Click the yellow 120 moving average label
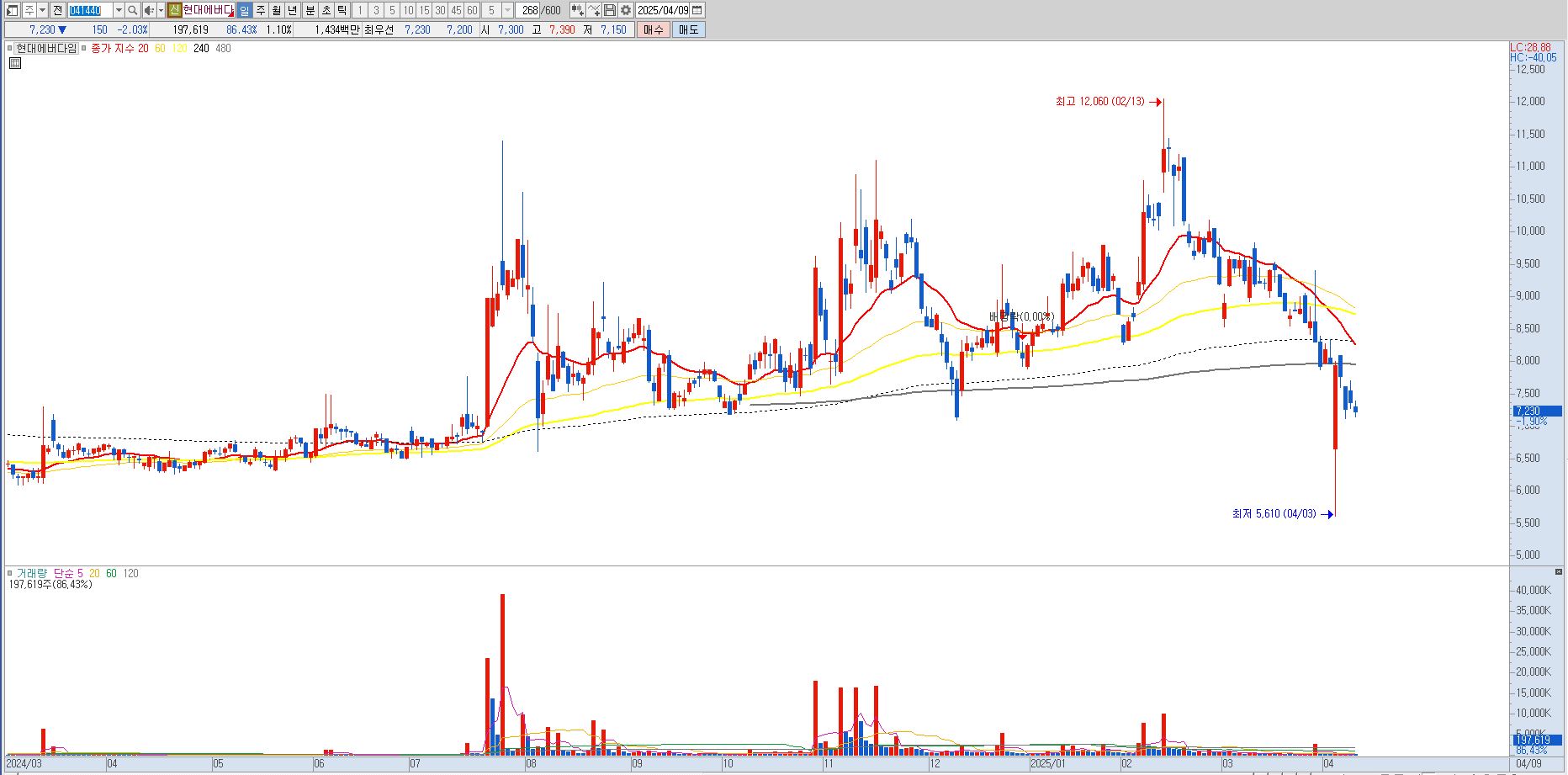Image resolution: width=1568 pixels, height=775 pixels. pos(179,49)
